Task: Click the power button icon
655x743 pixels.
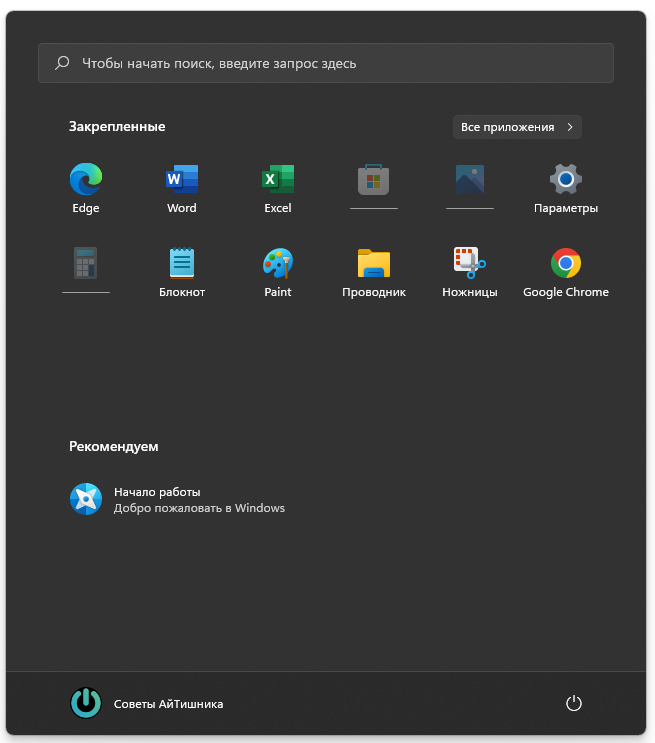Action: [573, 703]
